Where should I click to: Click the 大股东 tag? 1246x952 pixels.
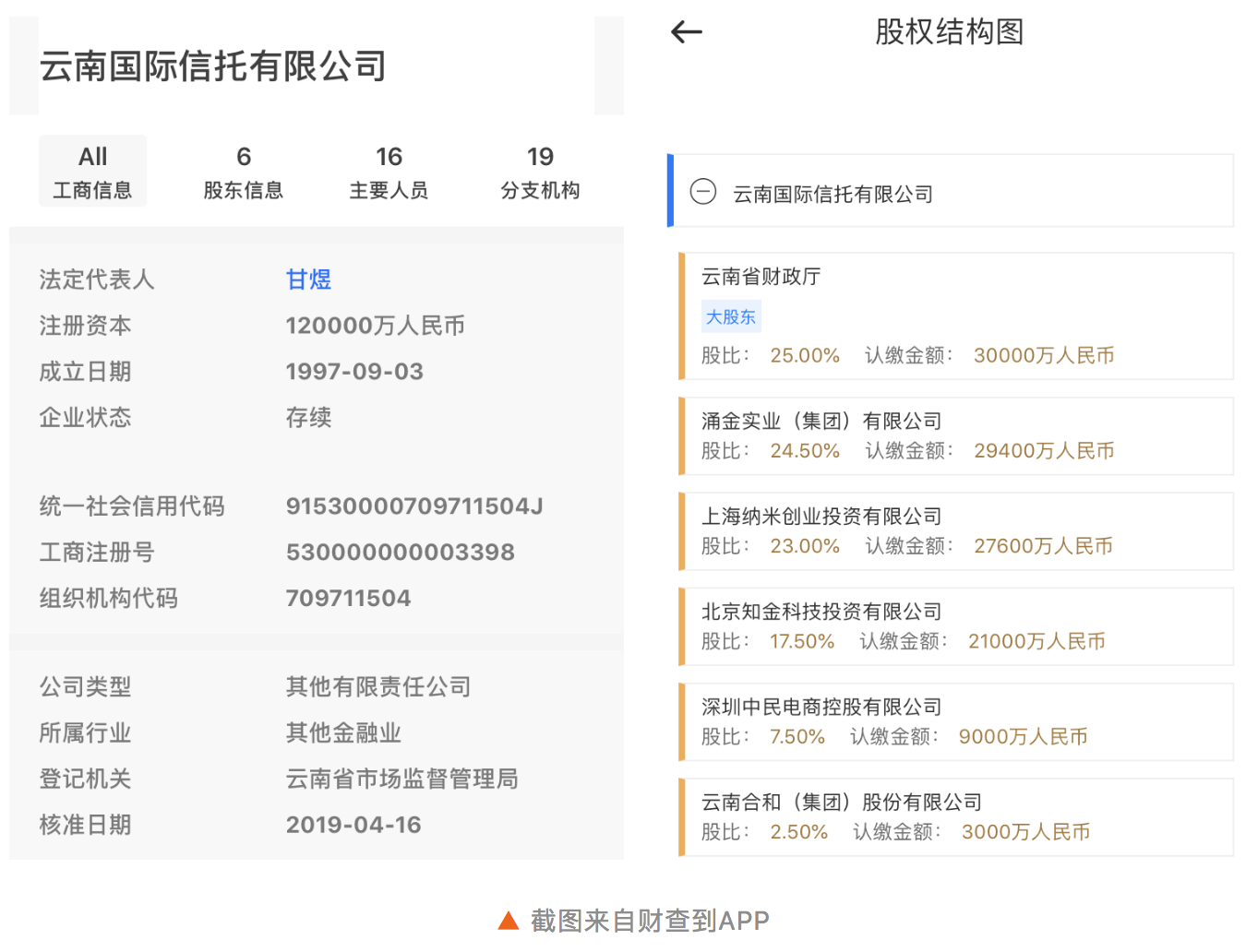tap(731, 316)
